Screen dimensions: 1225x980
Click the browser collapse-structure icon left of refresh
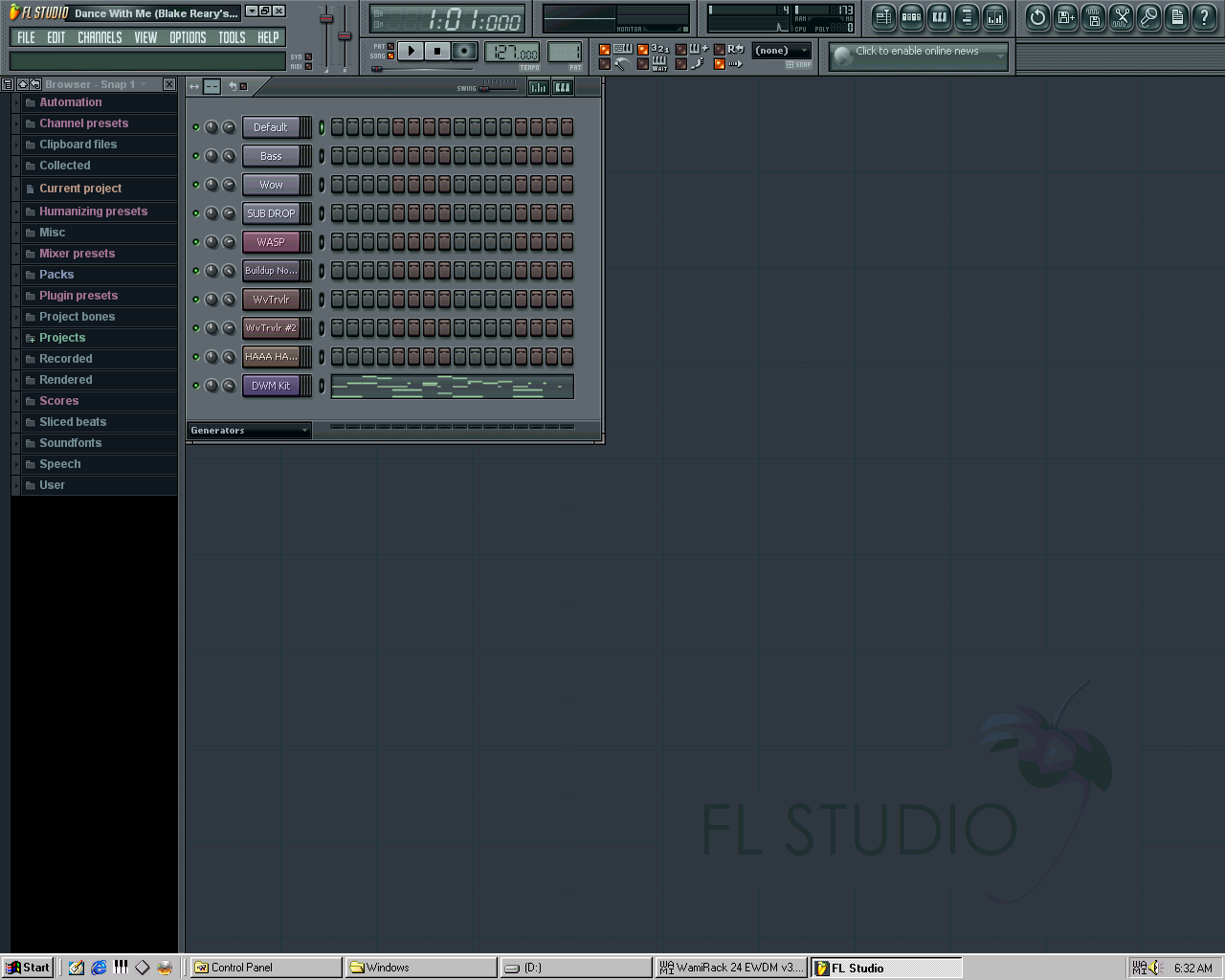tap(22, 84)
